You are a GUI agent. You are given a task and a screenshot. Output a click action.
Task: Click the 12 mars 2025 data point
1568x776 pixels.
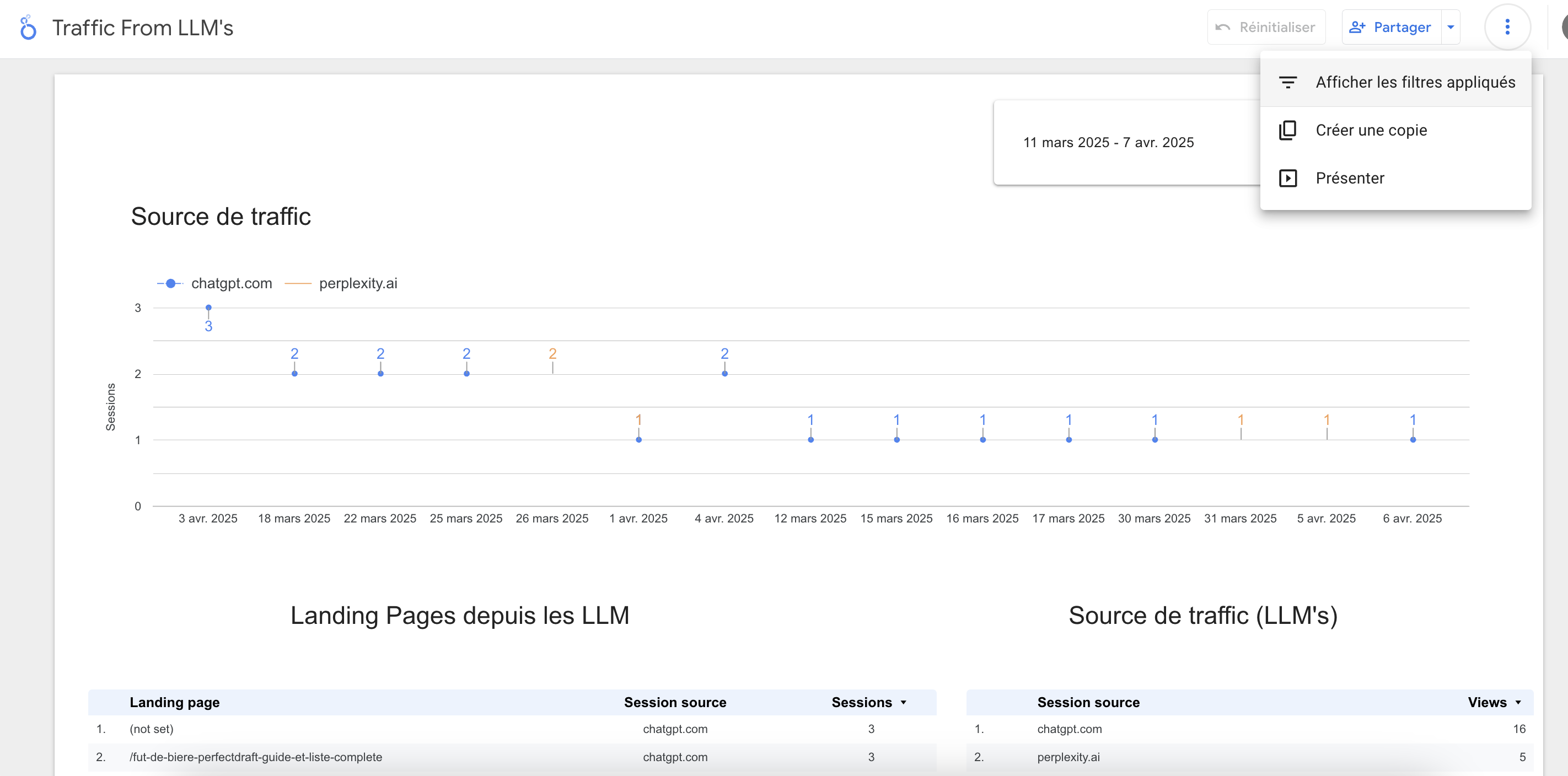tap(811, 440)
